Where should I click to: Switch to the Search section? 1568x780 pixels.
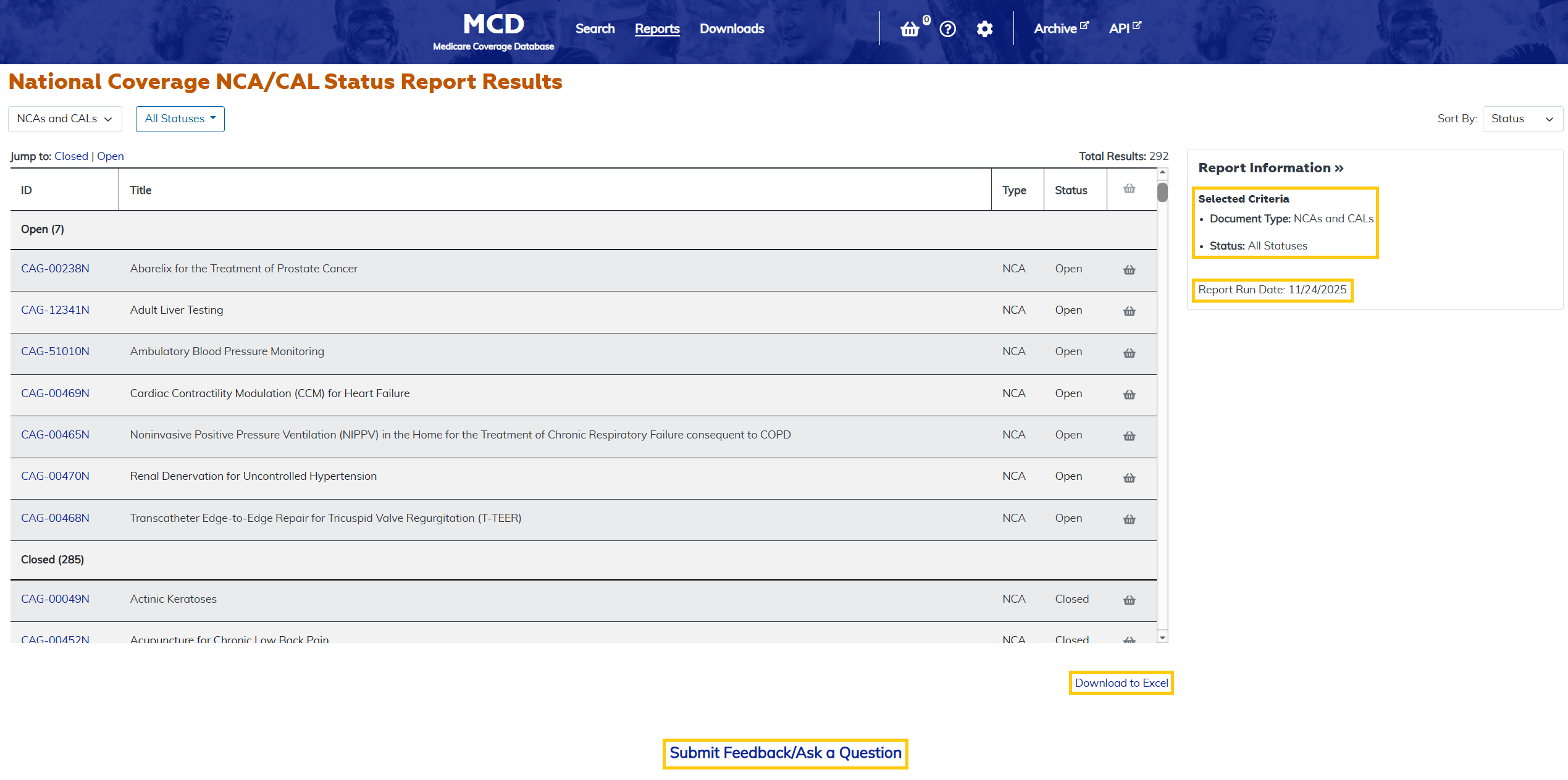(594, 28)
